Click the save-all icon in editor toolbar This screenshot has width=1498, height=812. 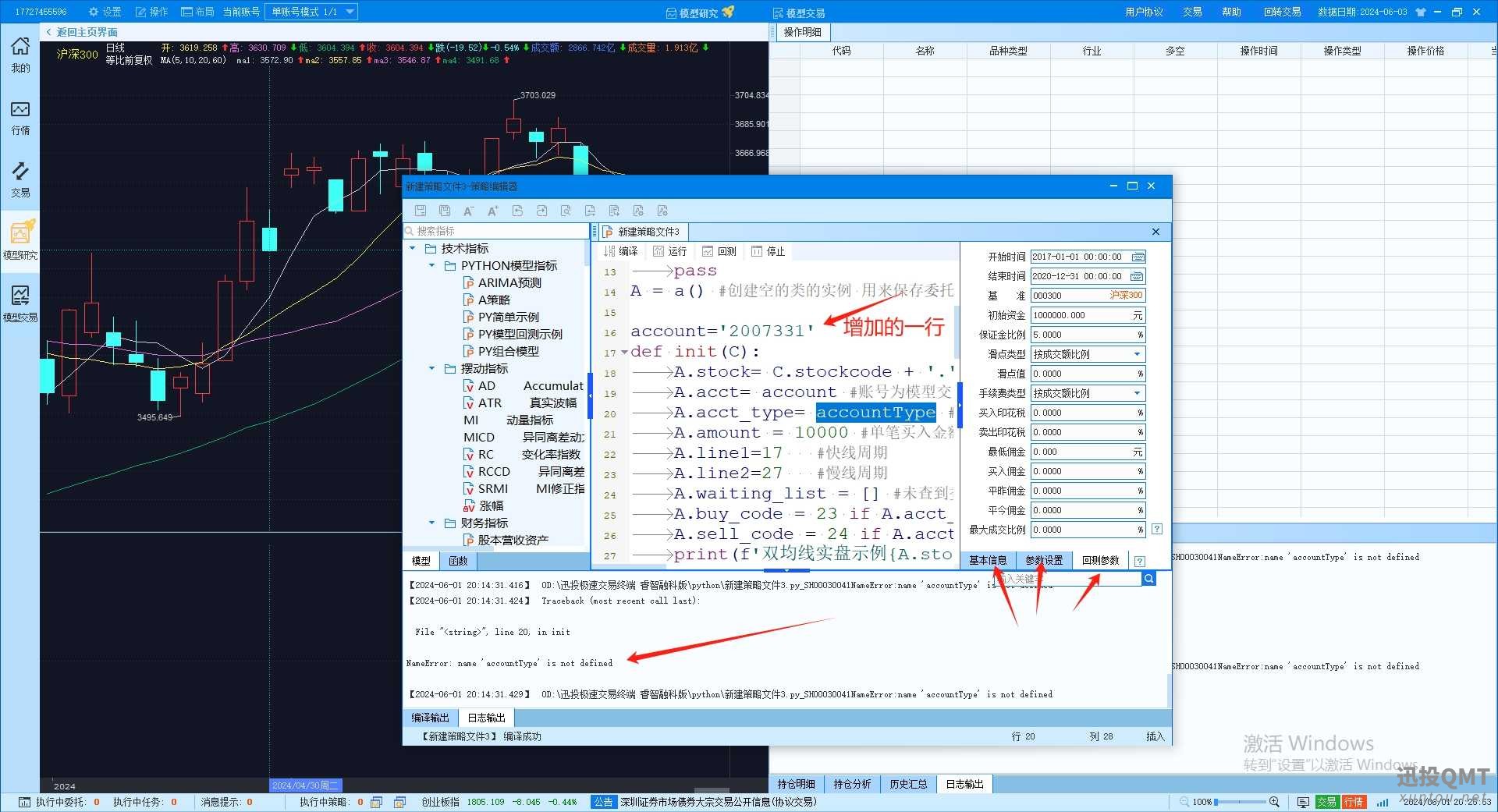click(x=445, y=211)
